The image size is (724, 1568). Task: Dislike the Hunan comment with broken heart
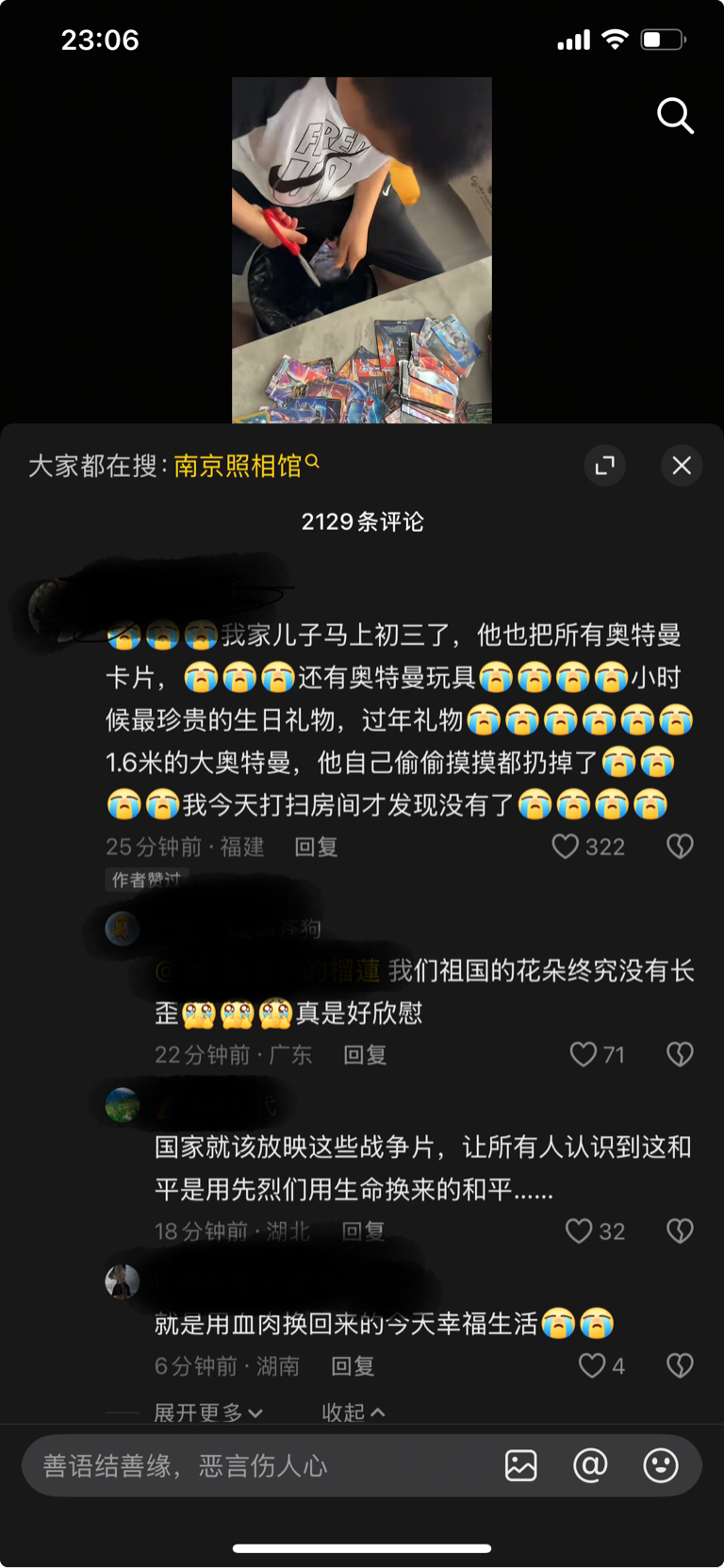click(680, 1365)
